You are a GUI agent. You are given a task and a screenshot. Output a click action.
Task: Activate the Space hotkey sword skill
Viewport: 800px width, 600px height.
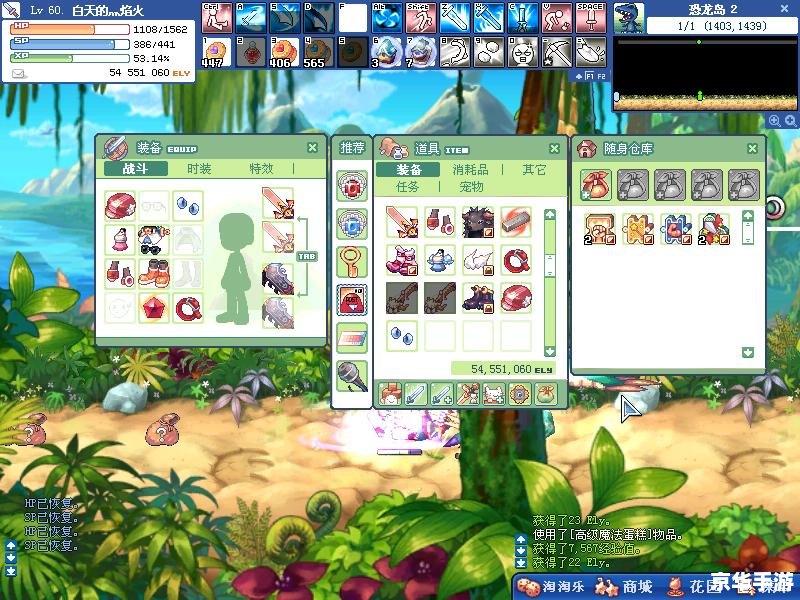[591, 18]
